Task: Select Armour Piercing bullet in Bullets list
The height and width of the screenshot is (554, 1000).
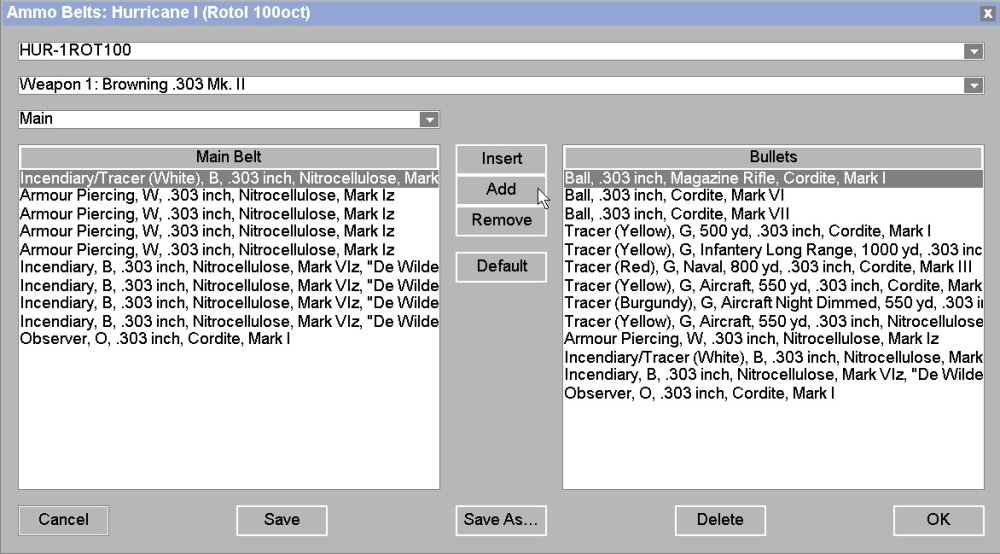Action: (751, 339)
